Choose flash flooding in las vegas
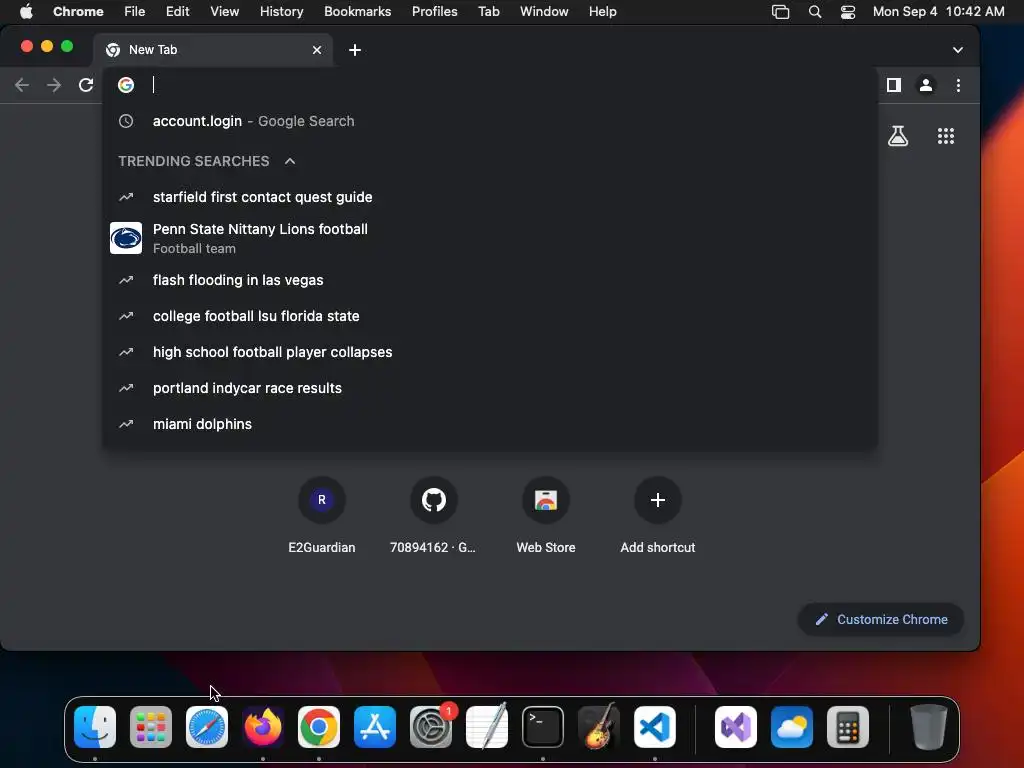 [x=490, y=280]
